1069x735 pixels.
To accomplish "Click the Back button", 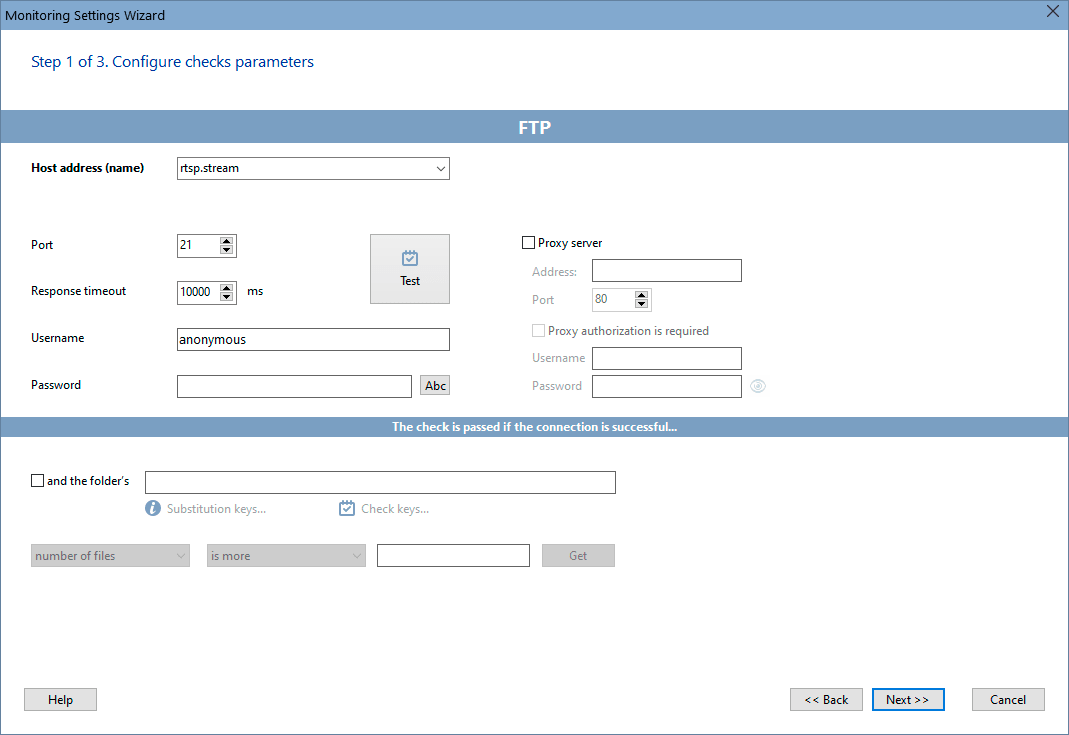I will tap(826, 699).
